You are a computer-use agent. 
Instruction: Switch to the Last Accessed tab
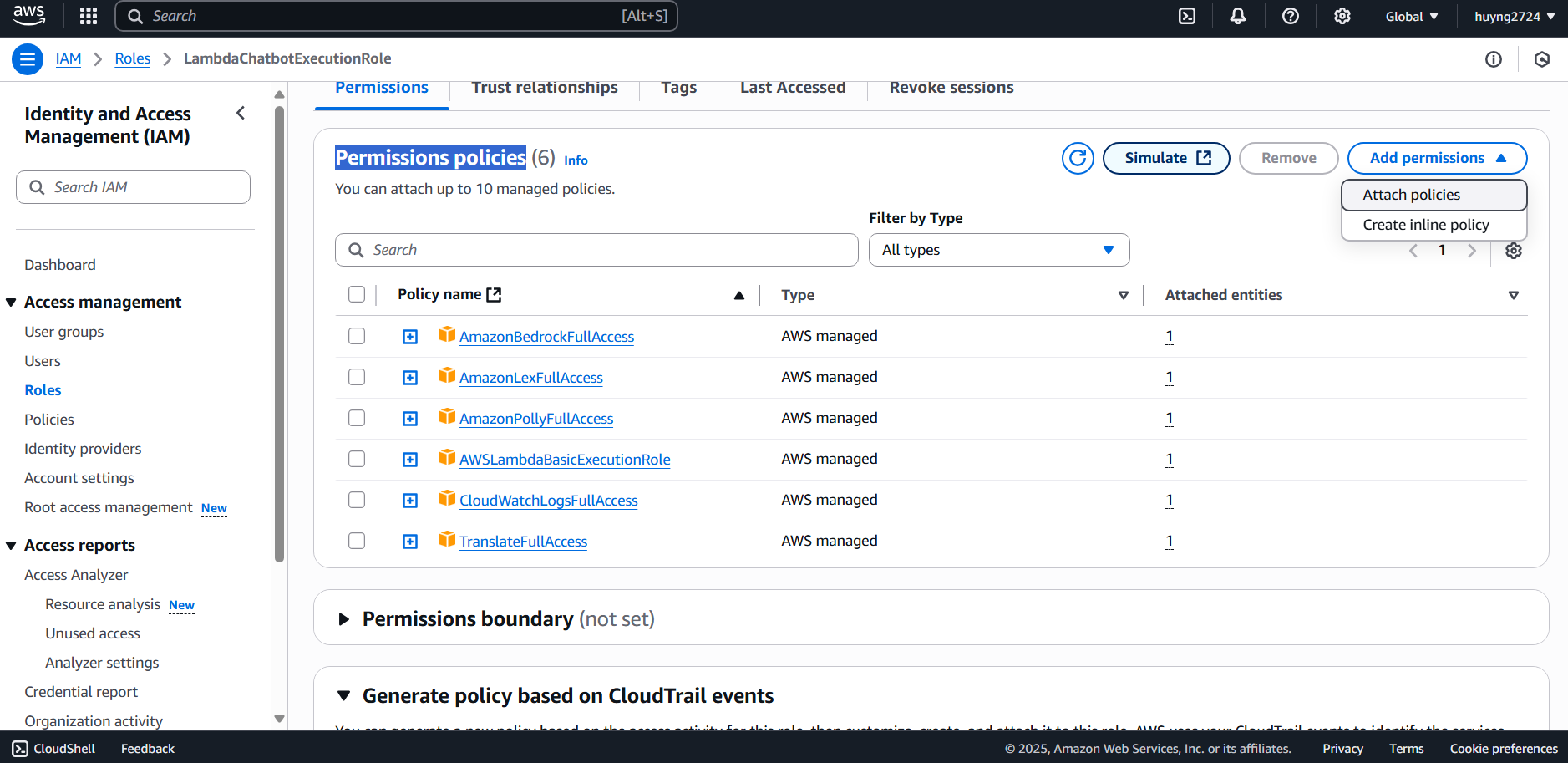793,89
